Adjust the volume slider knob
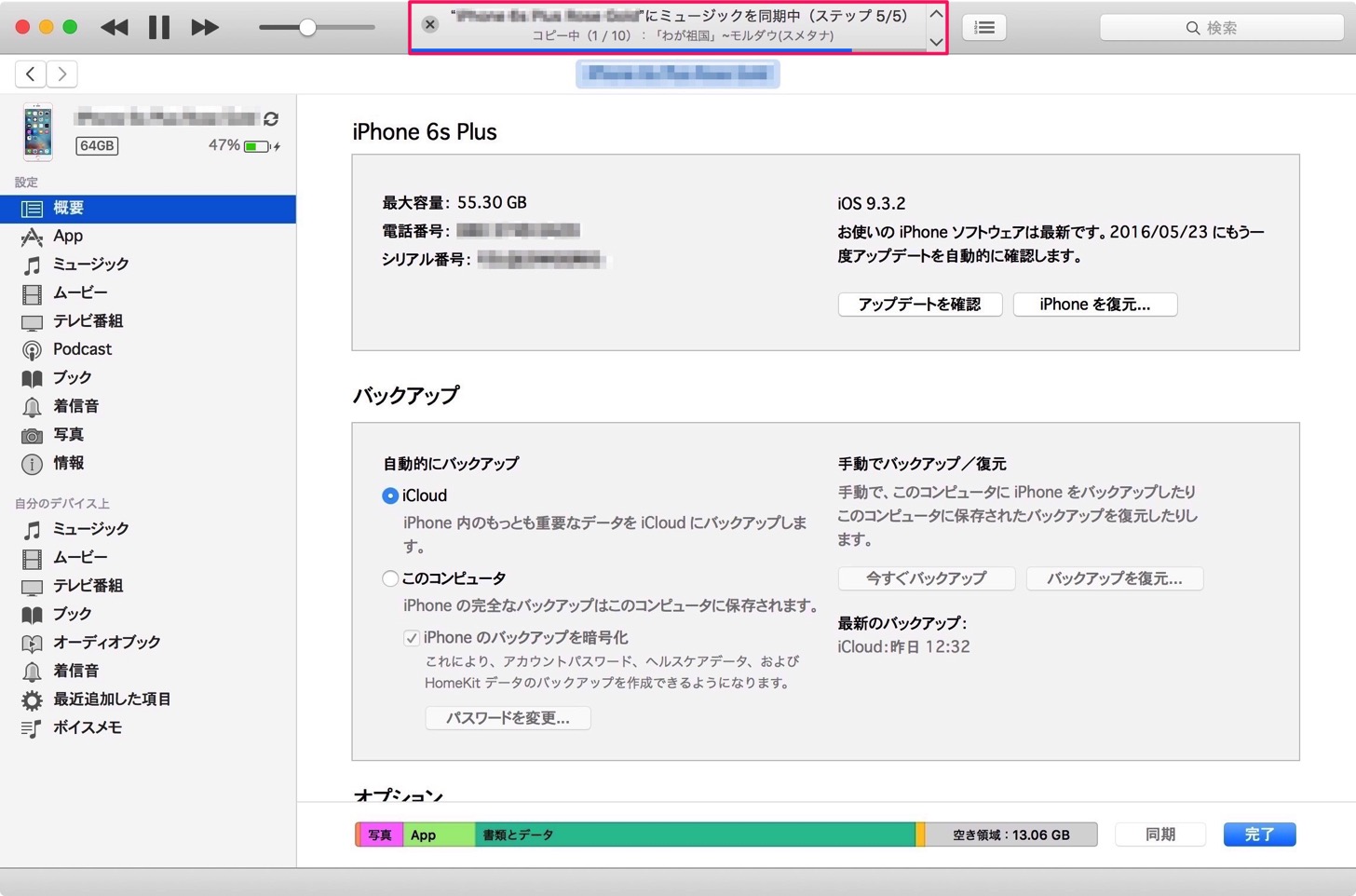This screenshot has height=896, width=1356. point(307,28)
